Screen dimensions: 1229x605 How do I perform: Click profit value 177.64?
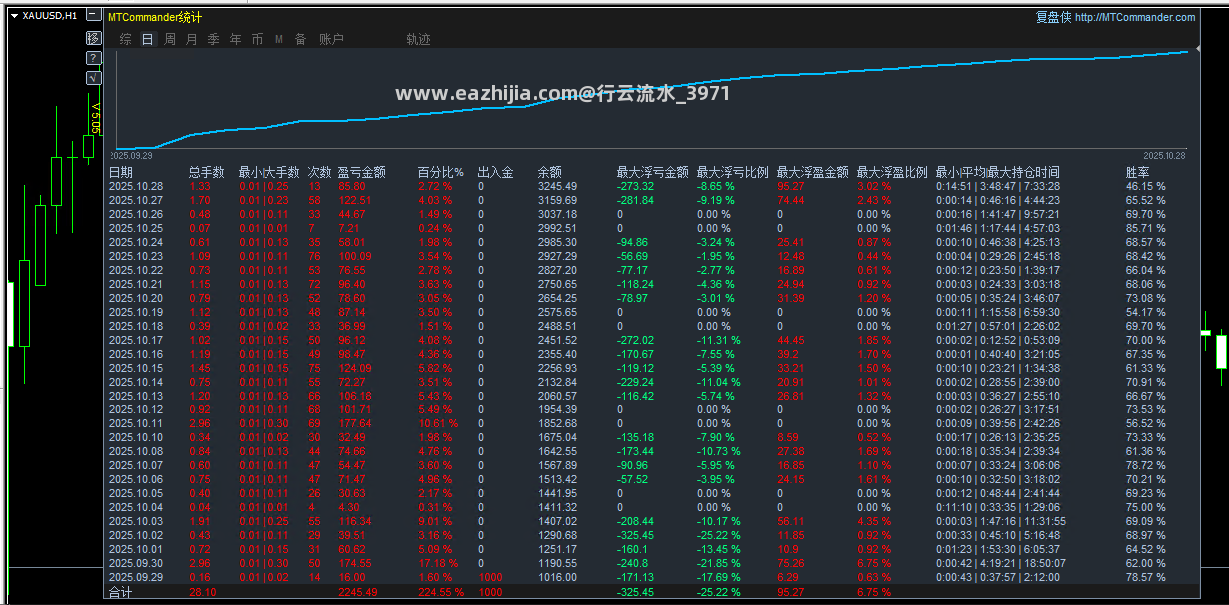(x=356, y=424)
